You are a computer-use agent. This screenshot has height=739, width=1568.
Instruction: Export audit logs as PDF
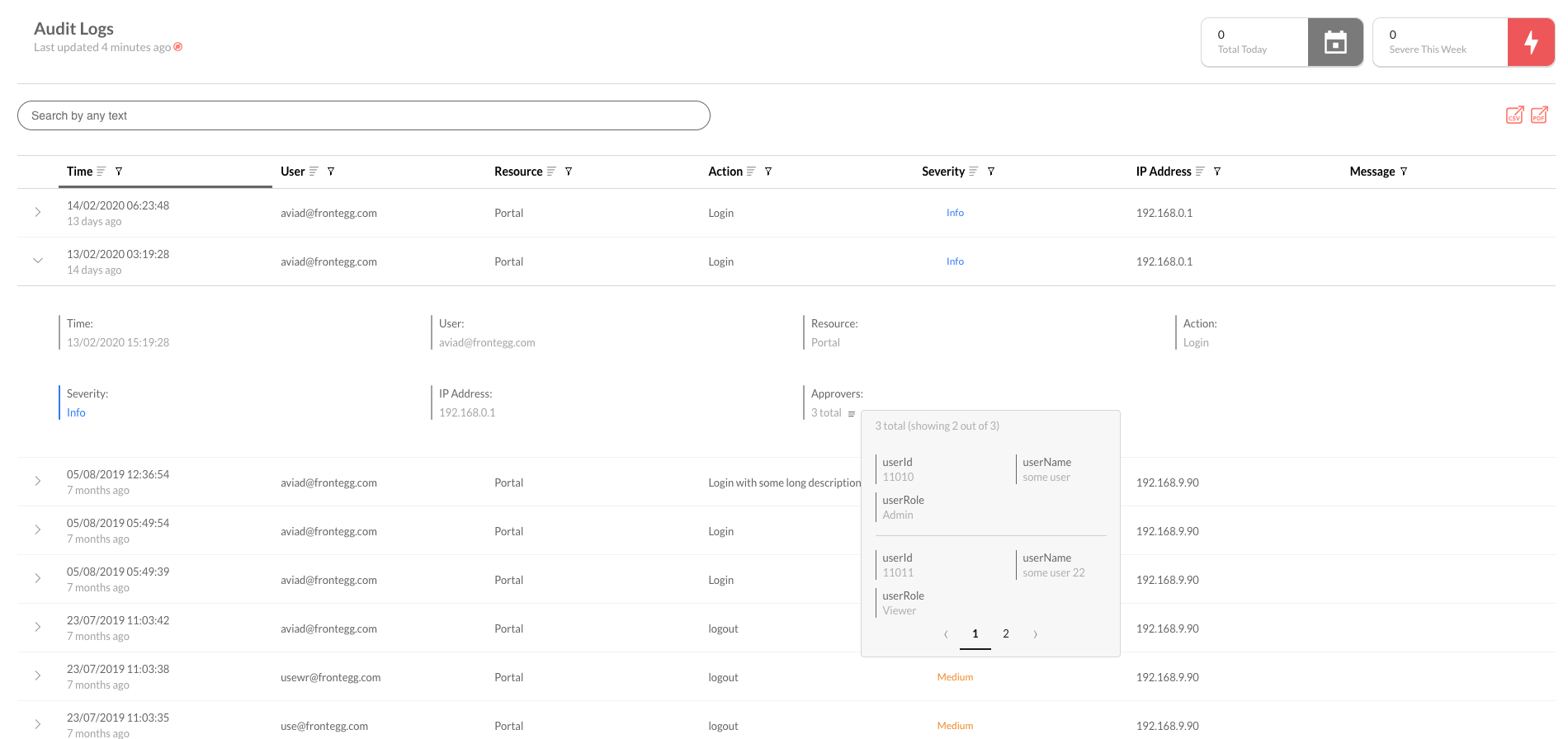pyautogui.click(x=1540, y=115)
